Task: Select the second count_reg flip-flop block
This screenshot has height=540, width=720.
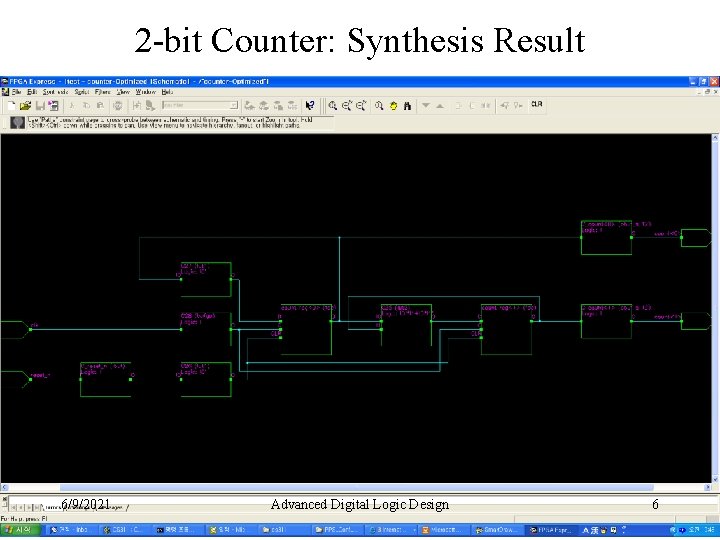Action: click(x=506, y=329)
